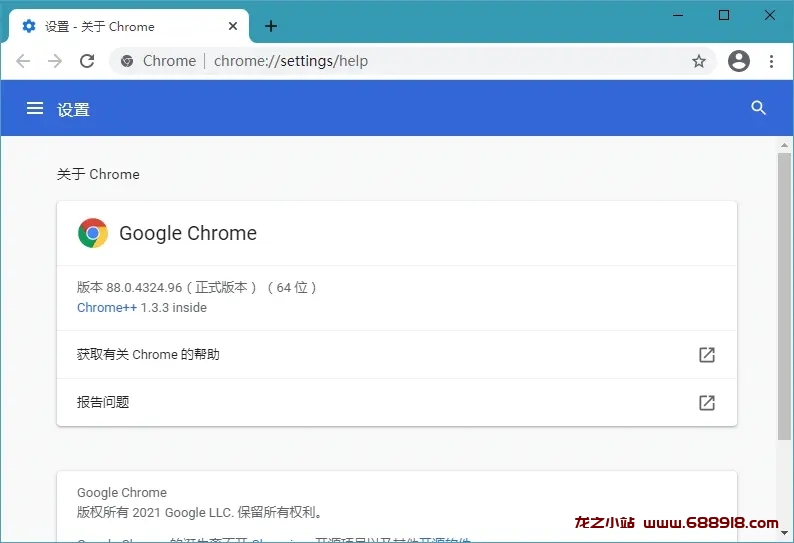Click the Chrome site info icon in address bar
This screenshot has height=543, width=794.
click(127, 61)
